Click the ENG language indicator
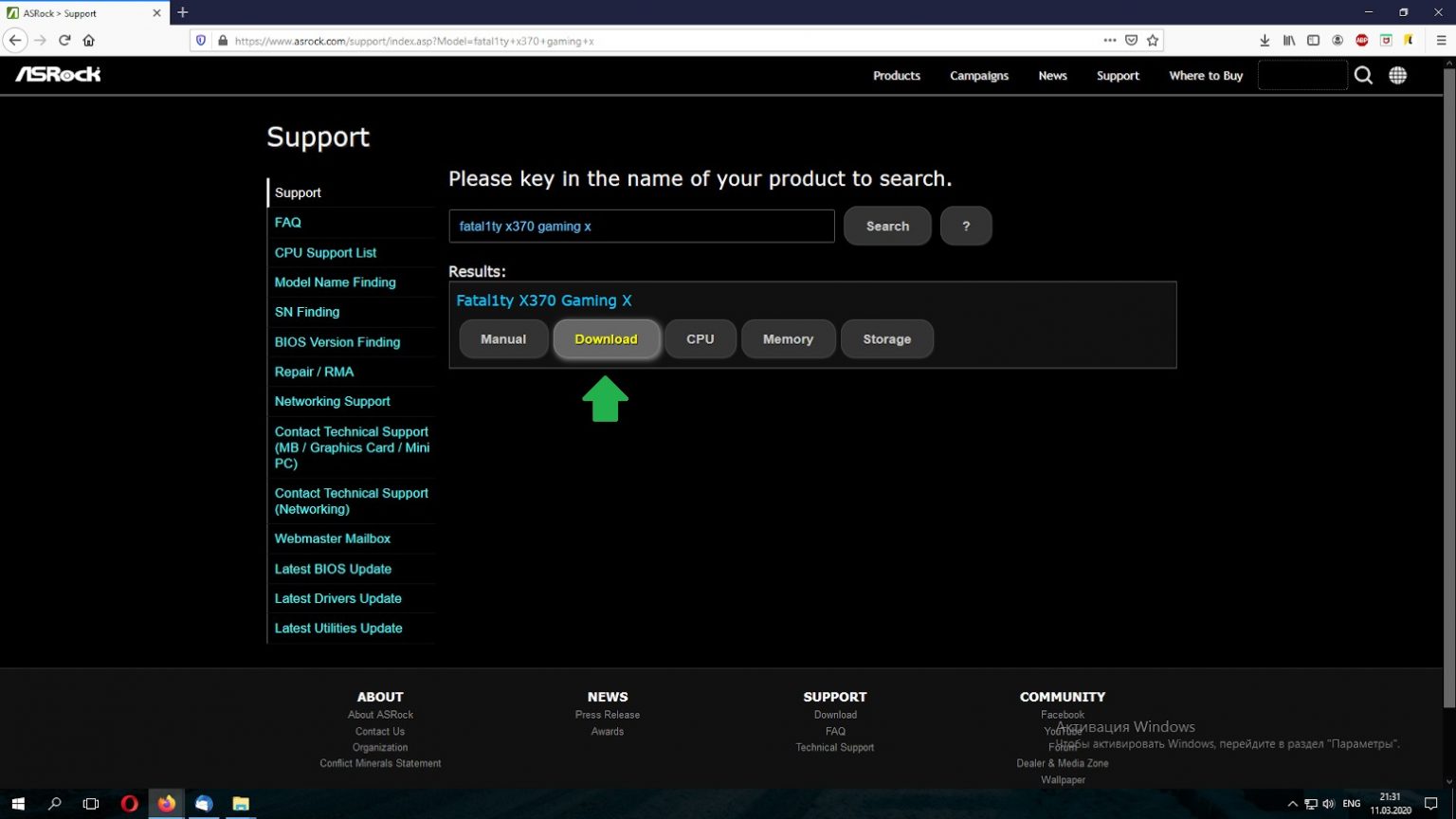Image resolution: width=1456 pixels, height=819 pixels. (1352, 804)
